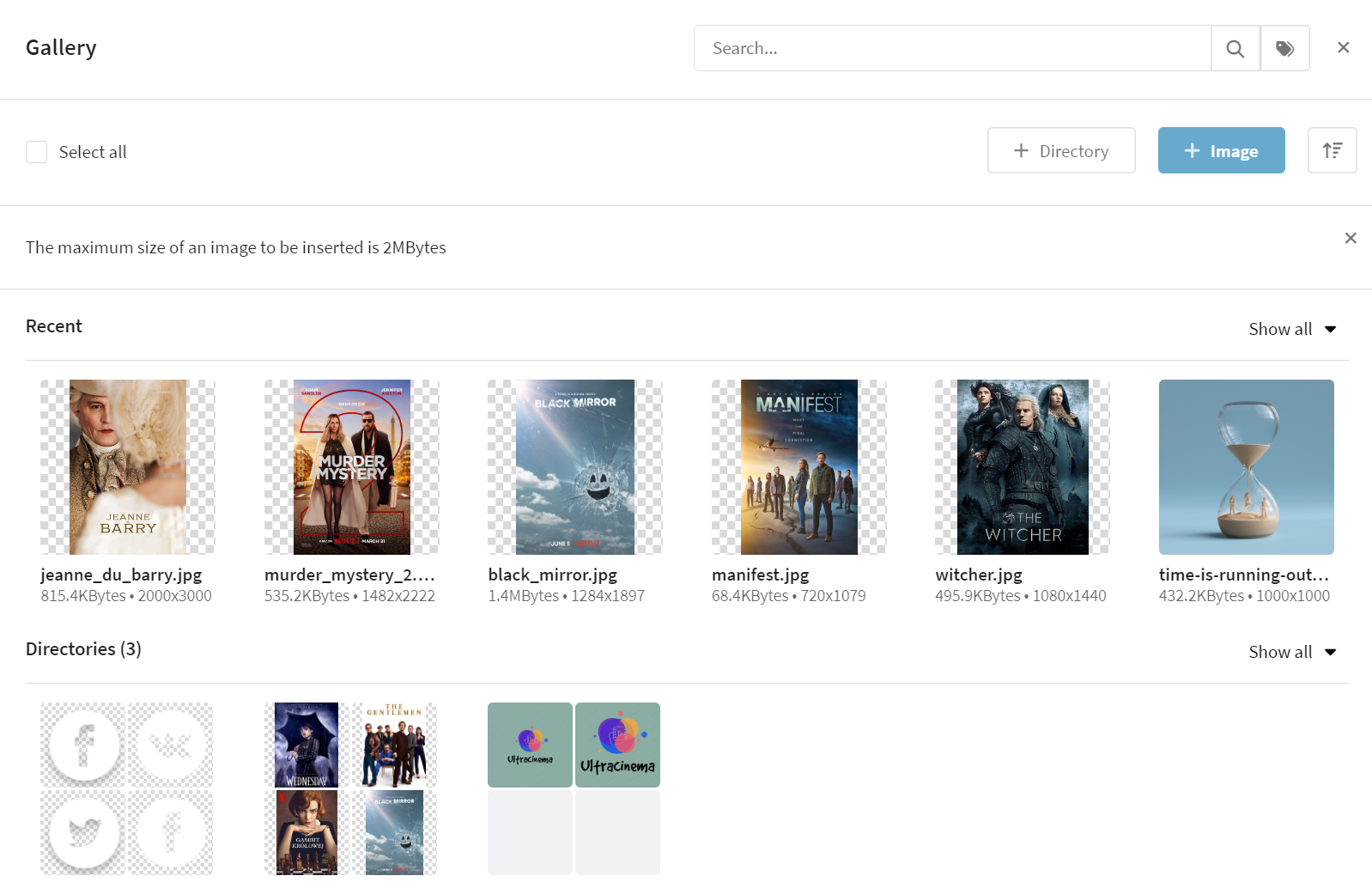Image resolution: width=1372 pixels, height=882 pixels.
Task: Select the Black Mirror poster thumbnail
Action: (x=575, y=467)
